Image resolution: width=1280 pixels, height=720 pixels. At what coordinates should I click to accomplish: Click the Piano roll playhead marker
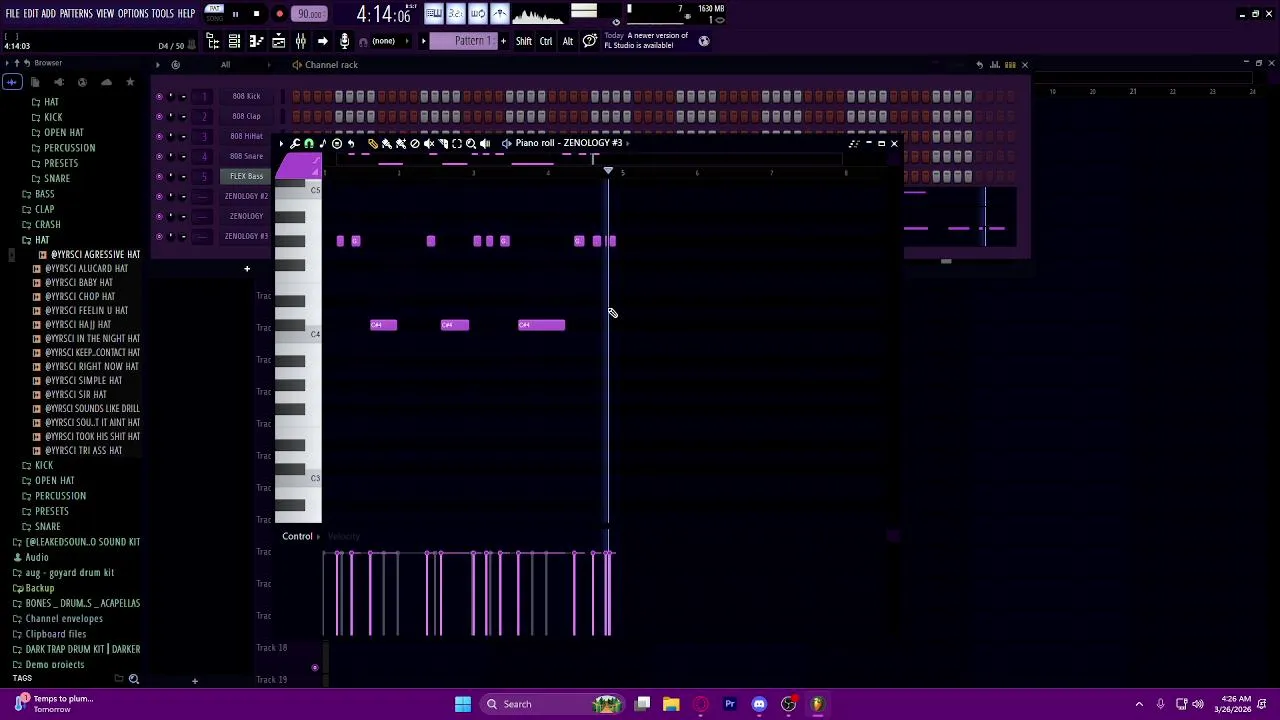[x=608, y=171]
